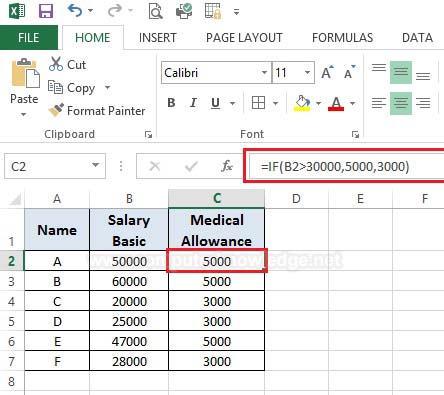Click the Insert Function fx icon
Image resolution: width=444 pixels, height=395 pixels.
[x=227, y=166]
